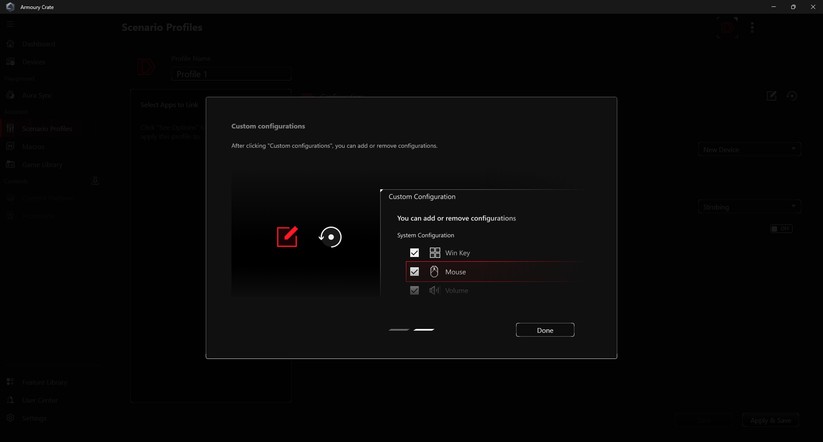Toggle the Mouse checkbox
The width and height of the screenshot is (823, 442).
pos(414,271)
